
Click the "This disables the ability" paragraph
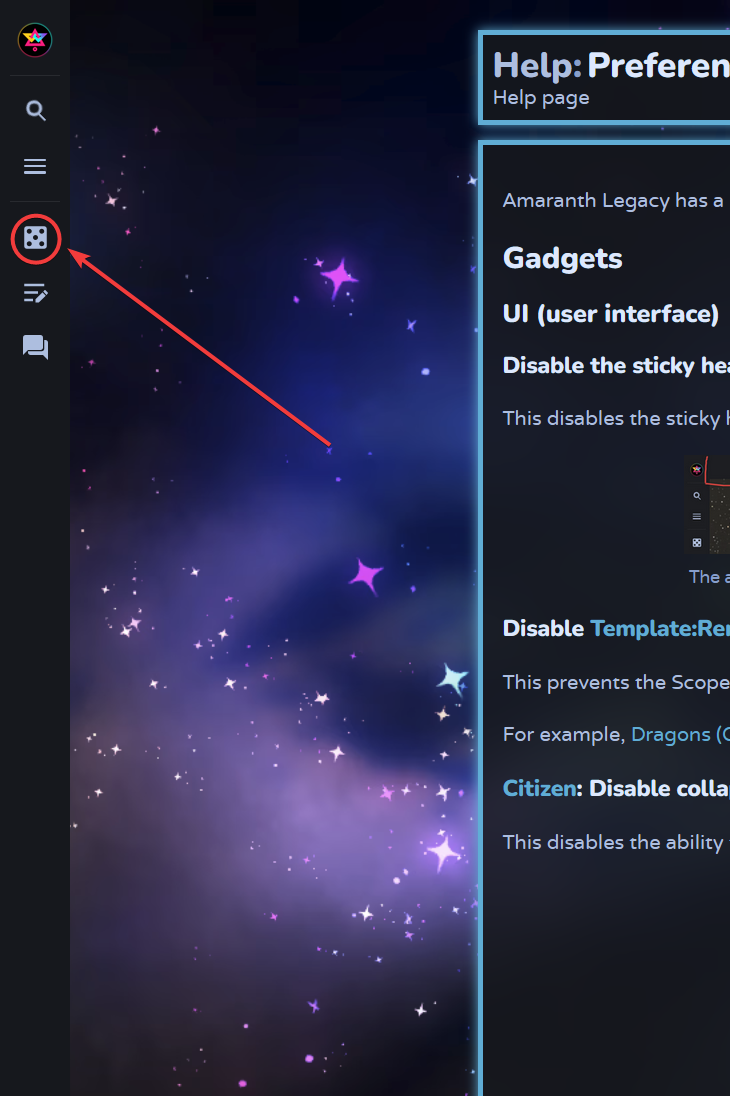coord(615,842)
